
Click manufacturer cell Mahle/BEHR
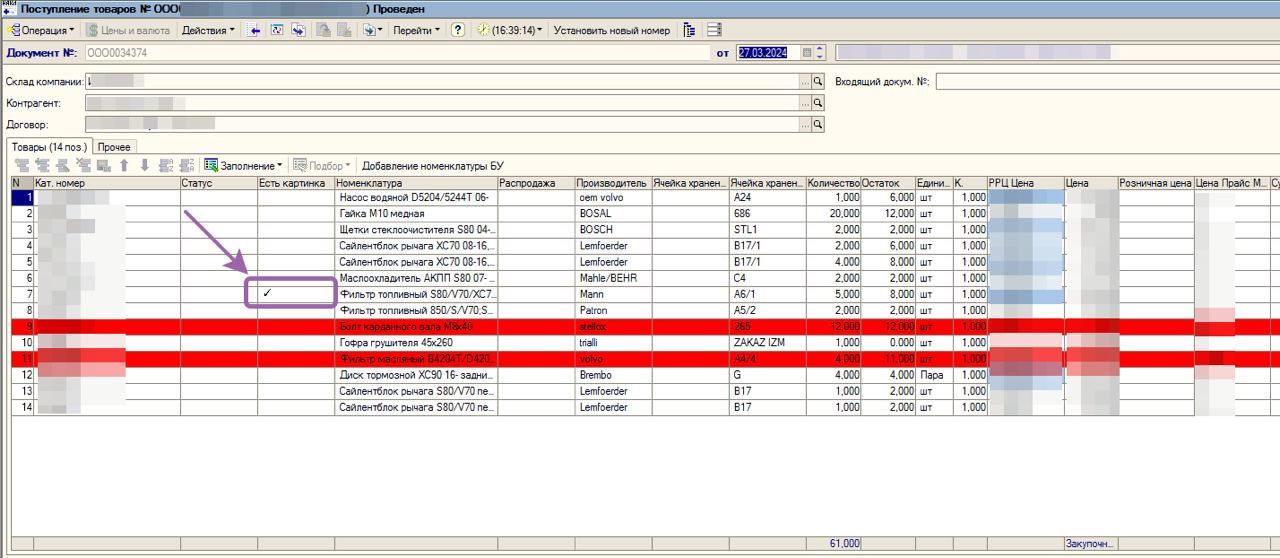(x=612, y=278)
